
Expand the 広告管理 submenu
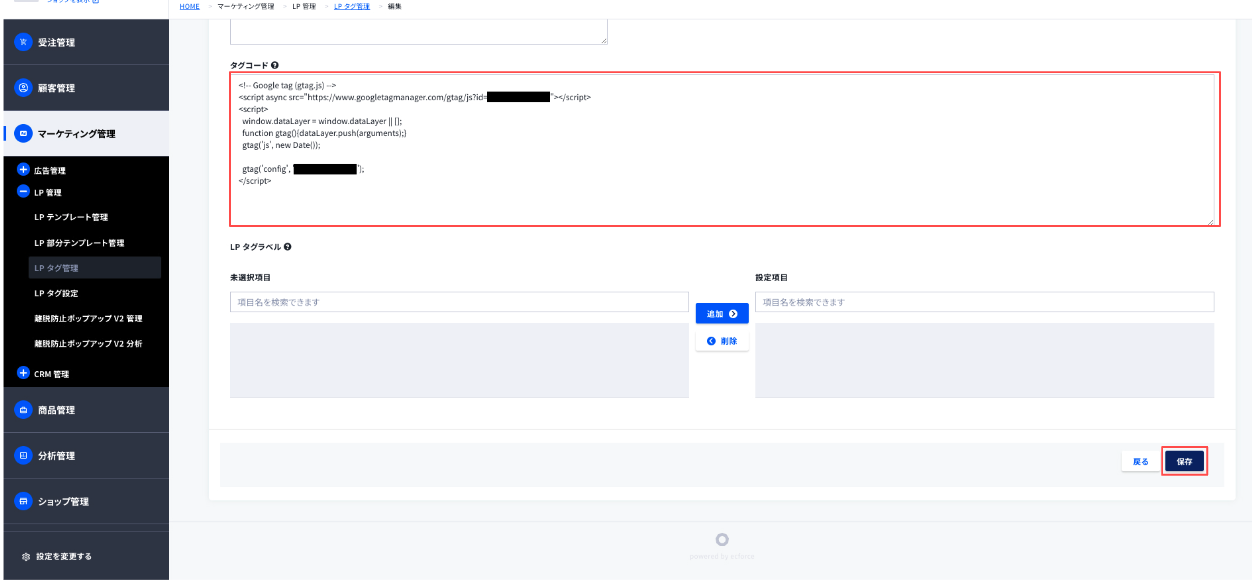click(24, 170)
